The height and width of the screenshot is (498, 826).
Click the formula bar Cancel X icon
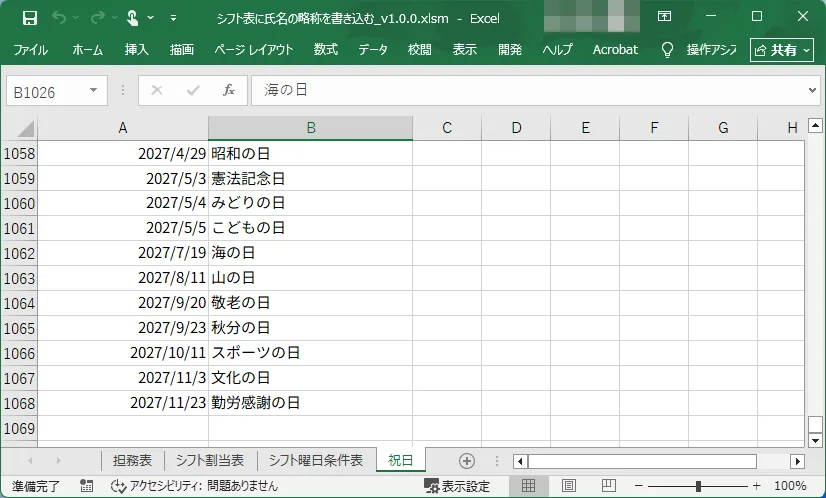pyautogui.click(x=156, y=90)
